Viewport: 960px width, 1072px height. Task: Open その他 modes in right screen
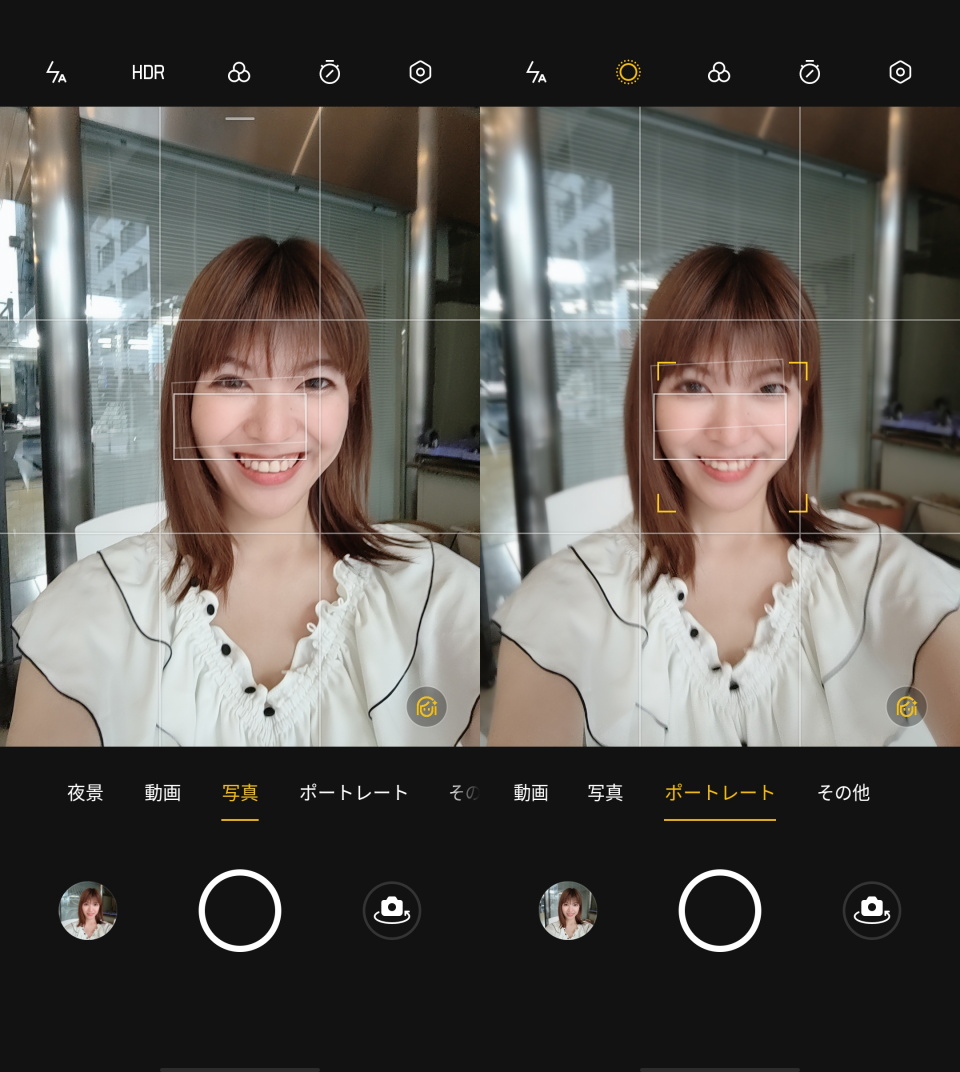[x=844, y=792]
